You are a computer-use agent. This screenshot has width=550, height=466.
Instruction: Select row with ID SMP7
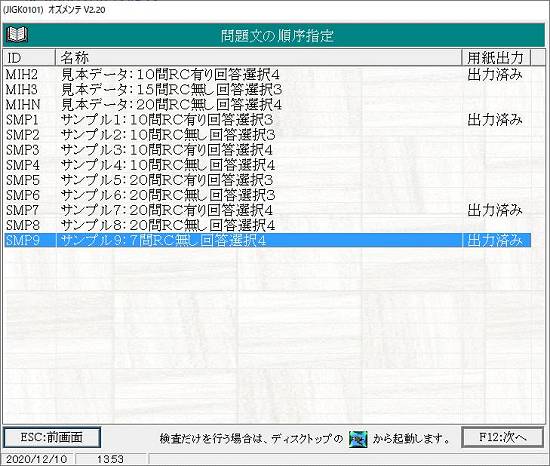[267, 210]
